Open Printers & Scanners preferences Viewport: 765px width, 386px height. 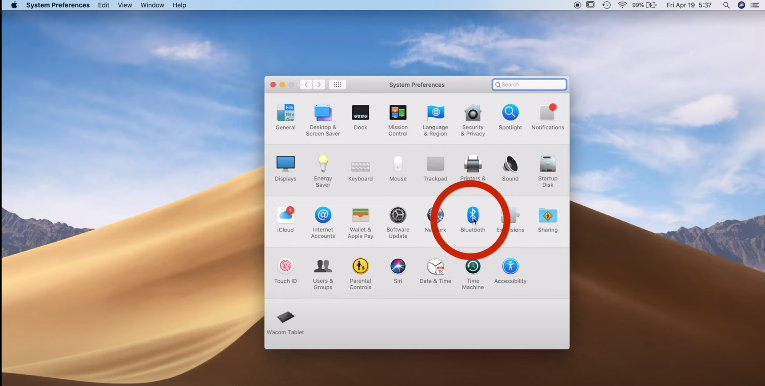click(x=473, y=168)
